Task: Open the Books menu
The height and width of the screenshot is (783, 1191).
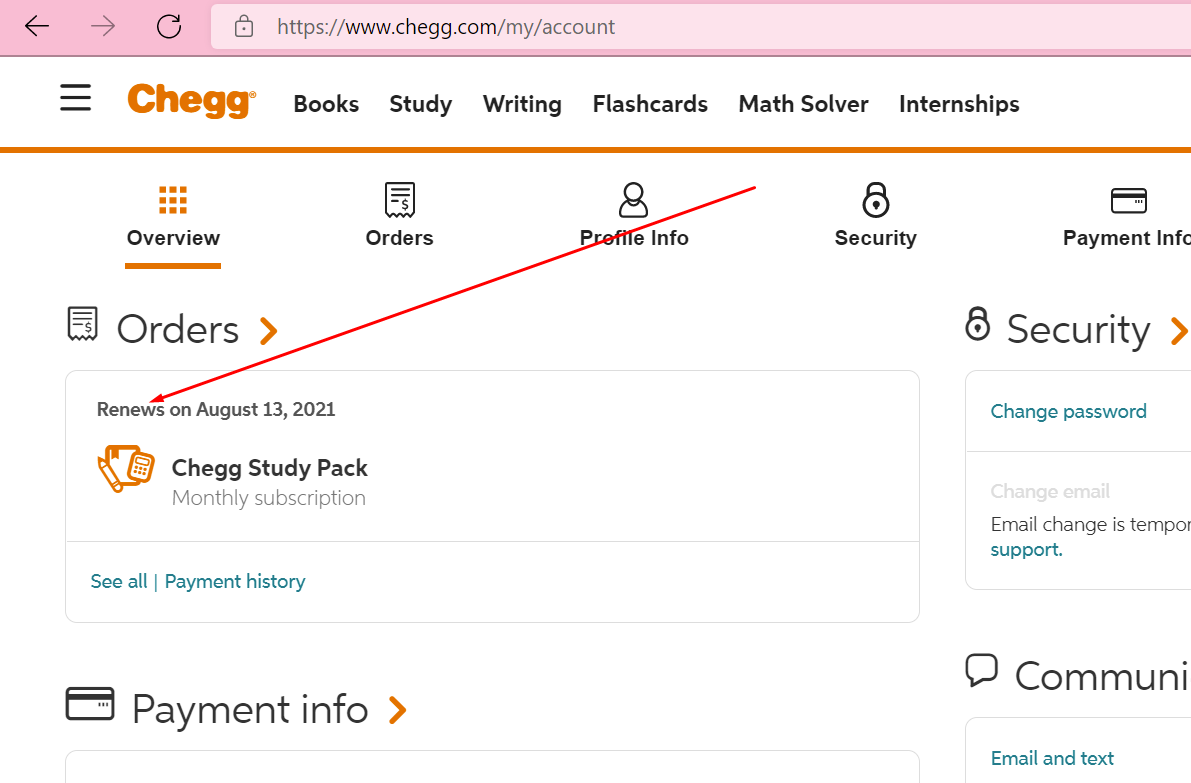Action: (326, 104)
